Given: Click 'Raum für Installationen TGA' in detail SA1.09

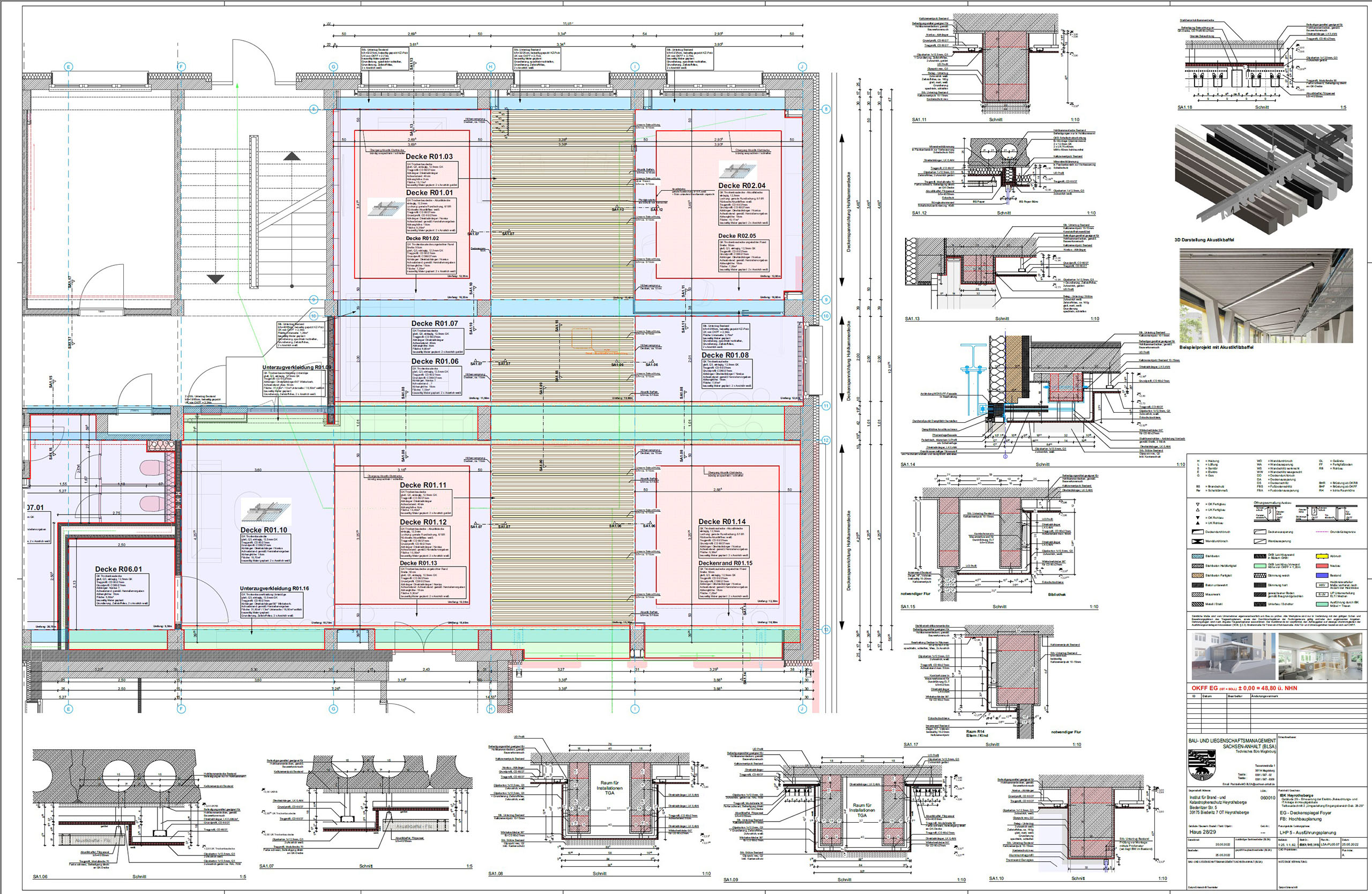Looking at the screenshot, I should point(861,810).
